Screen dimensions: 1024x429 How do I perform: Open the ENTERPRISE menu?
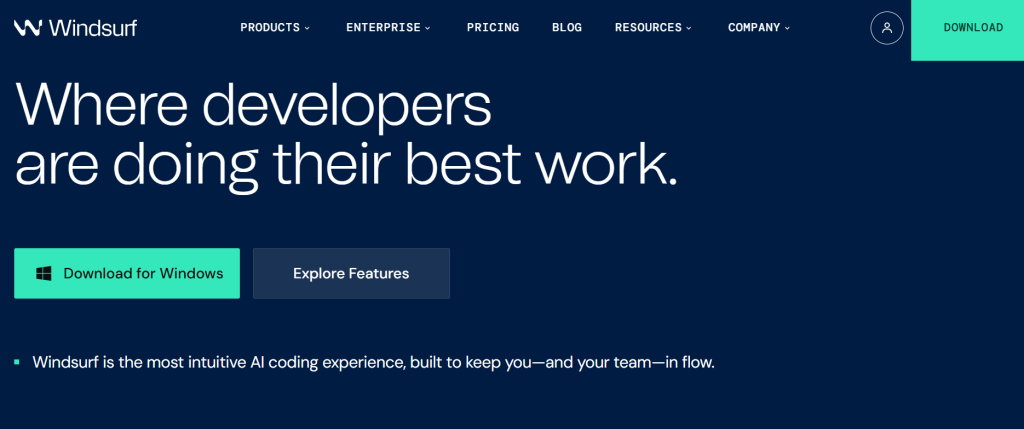383,28
